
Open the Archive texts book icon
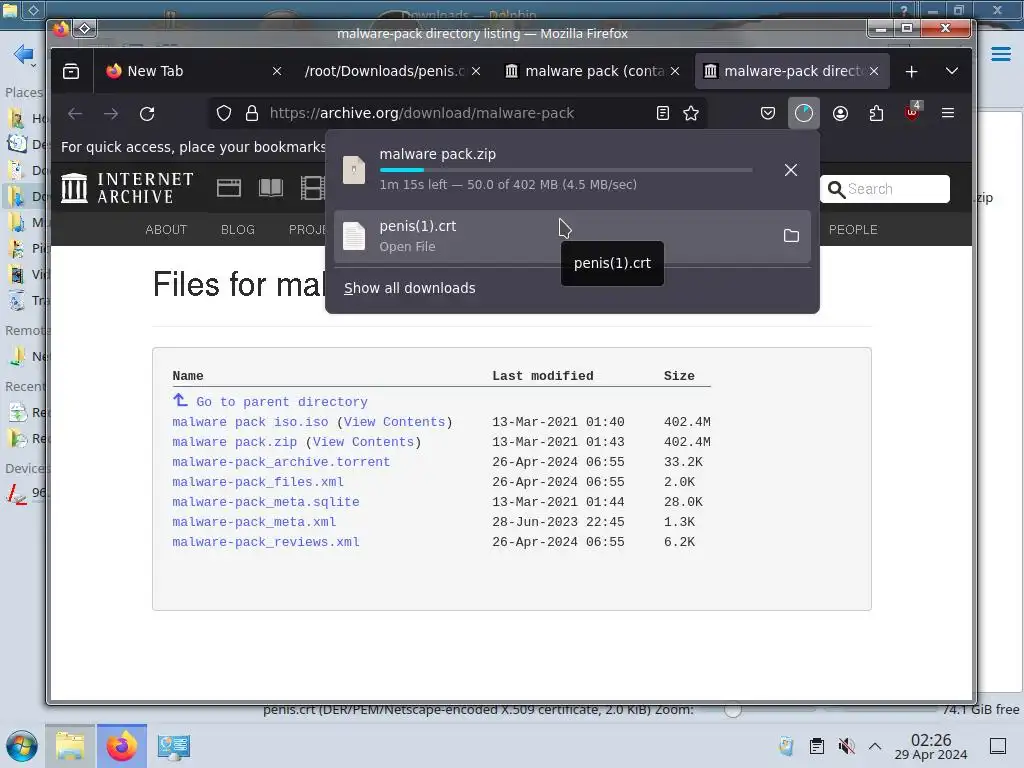tap(271, 188)
